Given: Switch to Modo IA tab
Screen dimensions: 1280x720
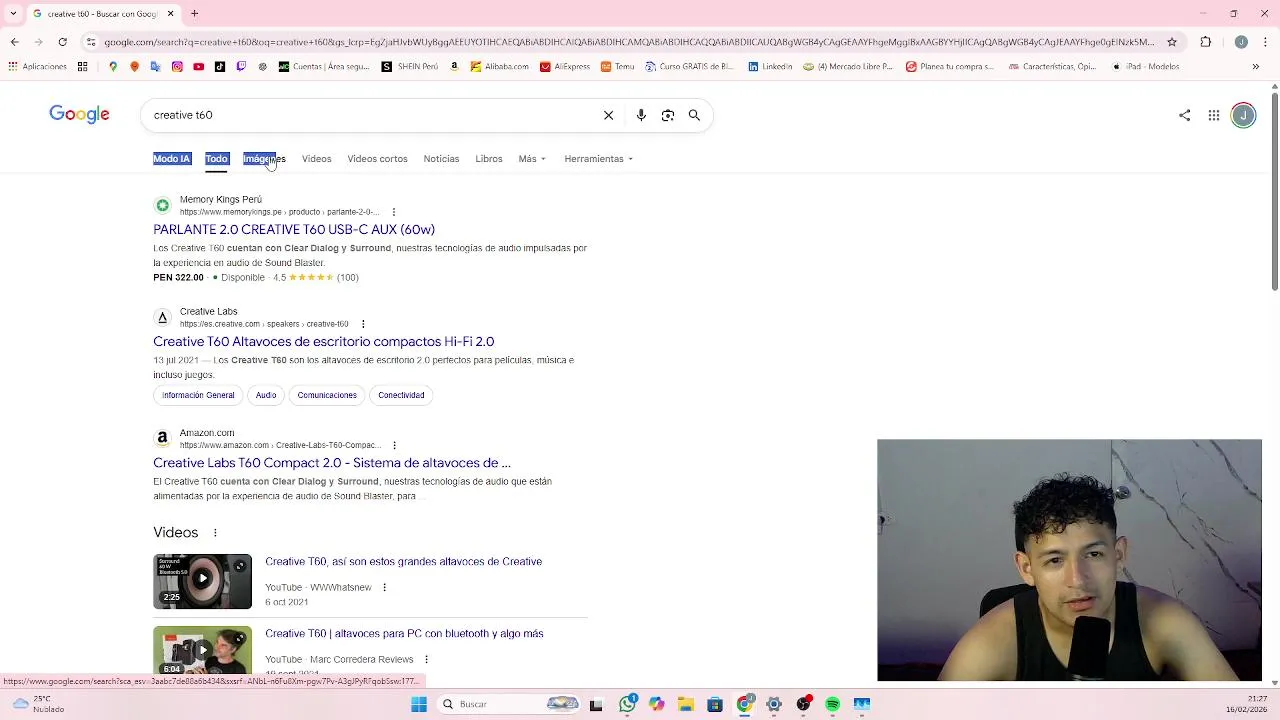Looking at the screenshot, I should pos(172,159).
